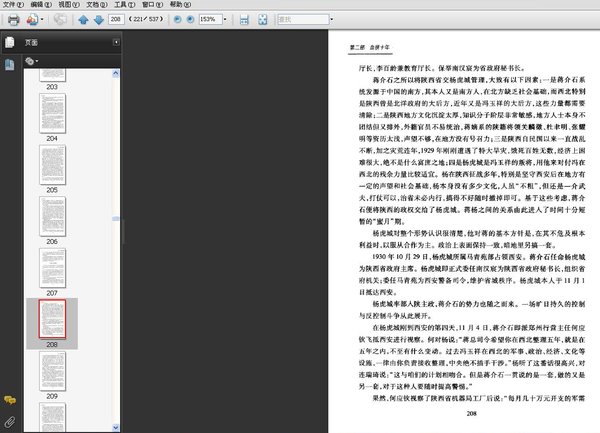The height and width of the screenshot is (433, 600).
Task: Open the Pages panel options gear dropdown
Action: (32, 60)
